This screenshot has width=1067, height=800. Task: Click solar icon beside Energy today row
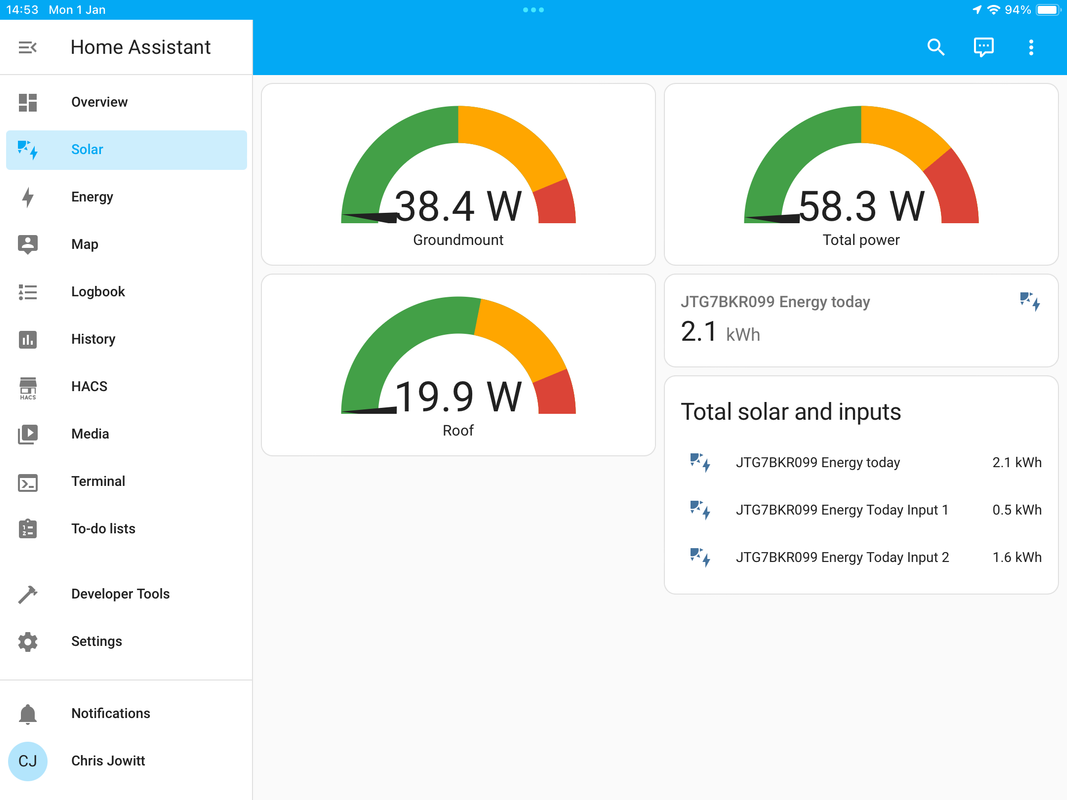coord(700,463)
